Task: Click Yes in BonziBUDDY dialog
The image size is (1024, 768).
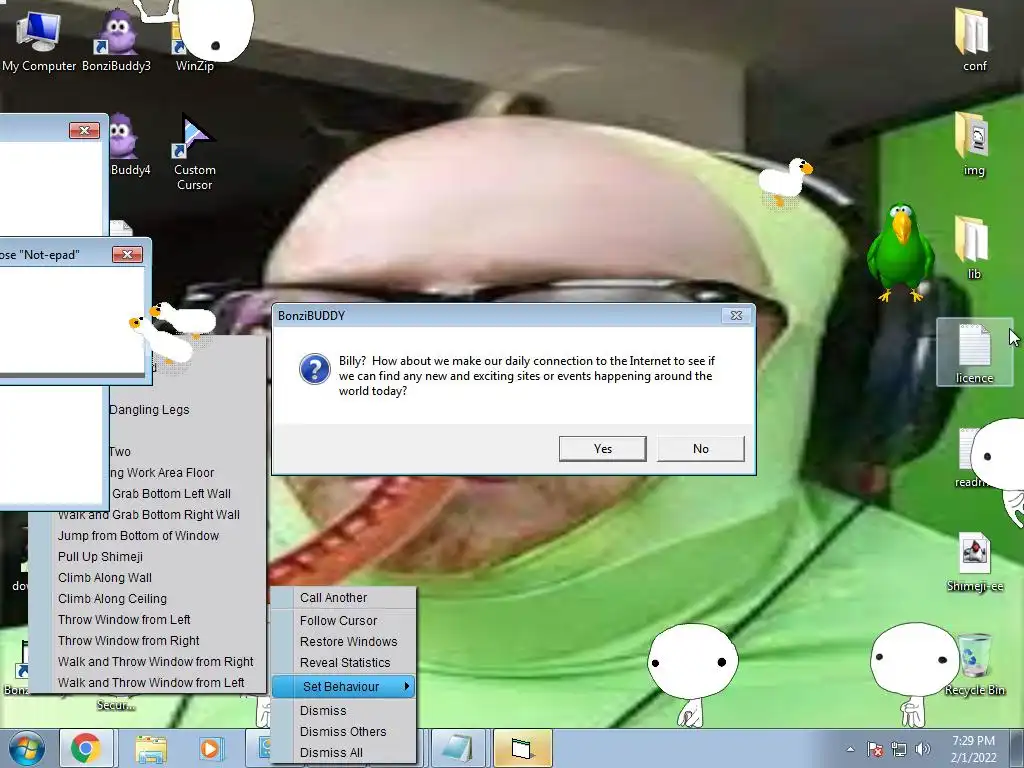Action: tap(602, 449)
